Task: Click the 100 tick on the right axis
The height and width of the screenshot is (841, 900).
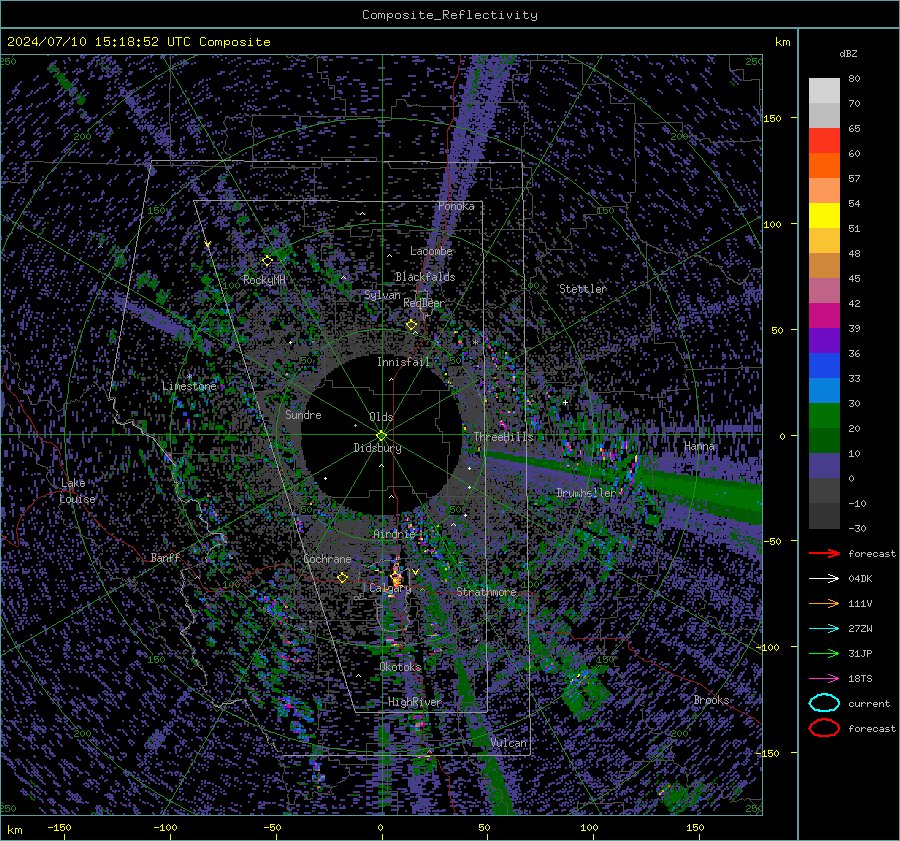Action: (772, 224)
